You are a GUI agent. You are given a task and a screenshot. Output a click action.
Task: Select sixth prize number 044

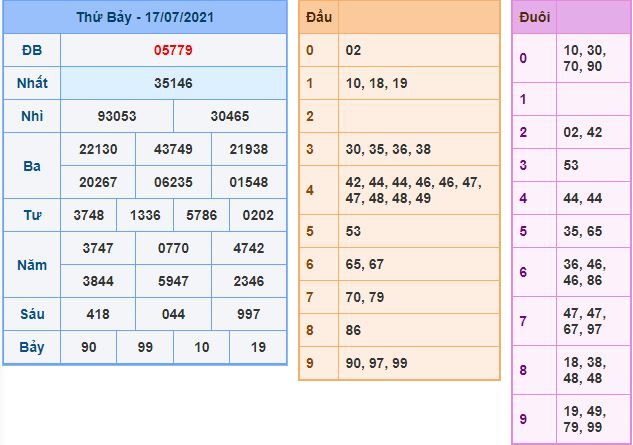(173, 314)
